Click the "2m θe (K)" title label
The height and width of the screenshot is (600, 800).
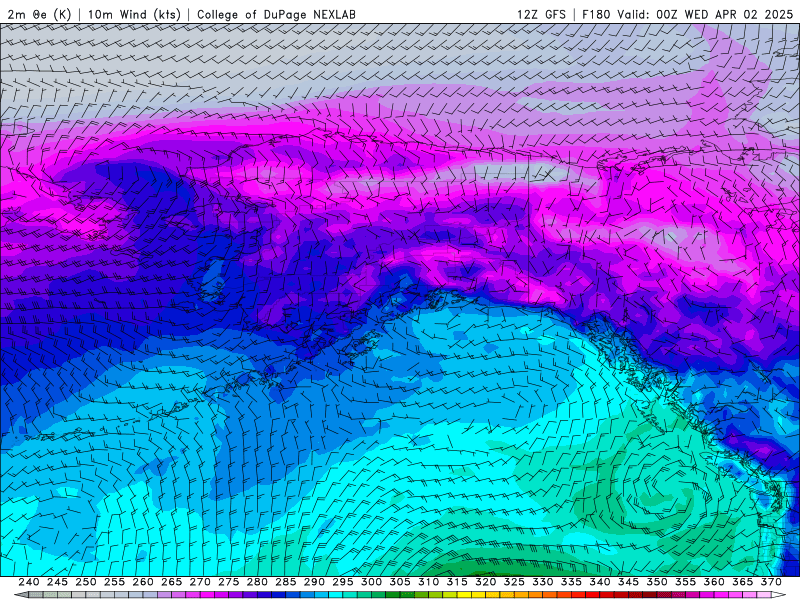coord(39,14)
